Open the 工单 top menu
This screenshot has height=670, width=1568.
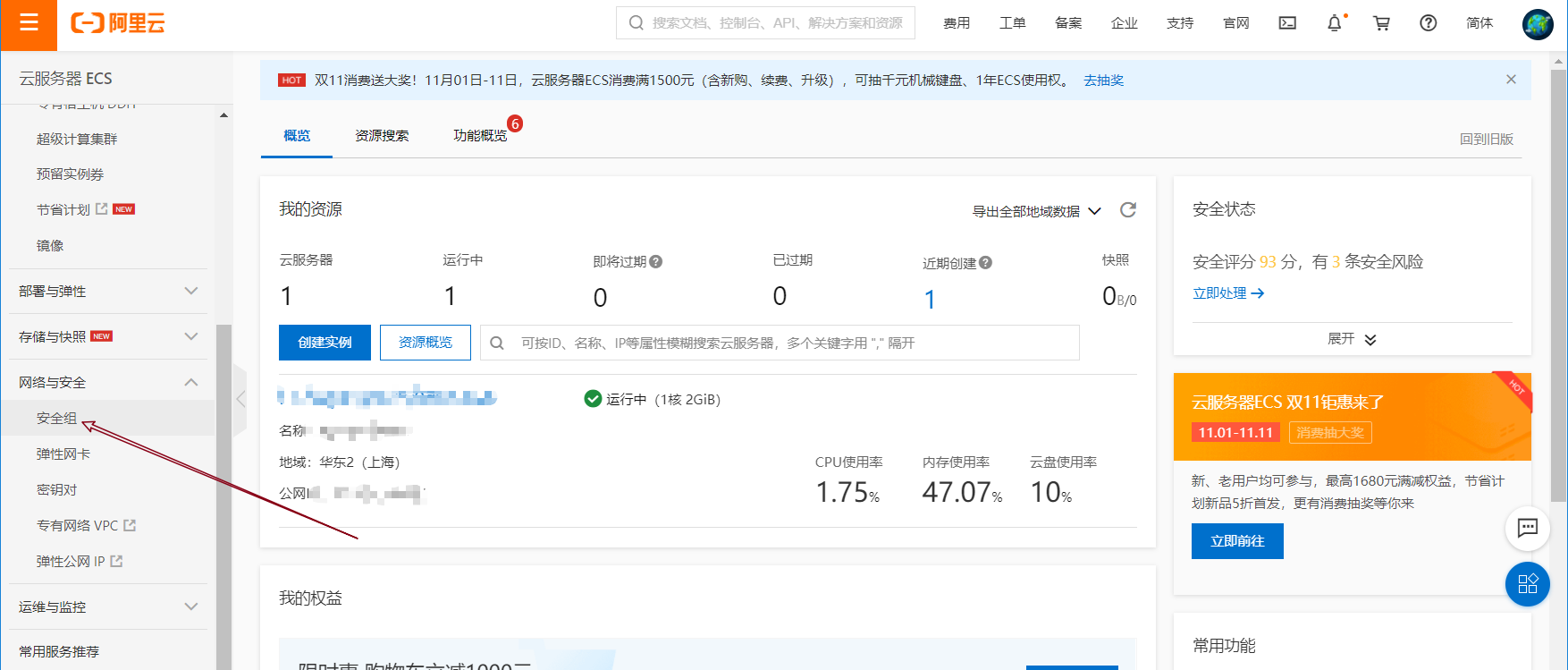pyautogui.click(x=1012, y=23)
